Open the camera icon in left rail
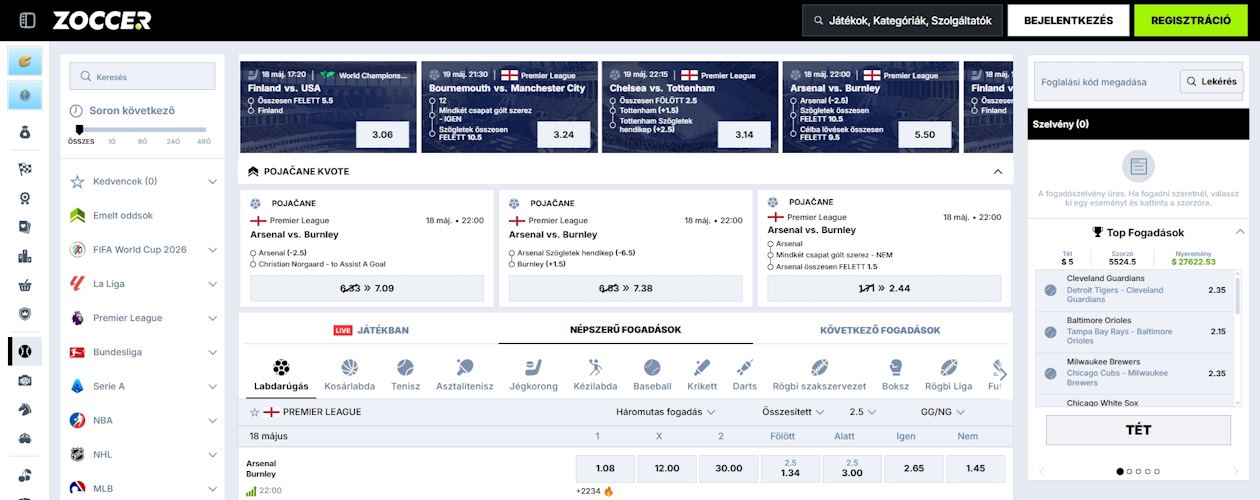 point(25,380)
